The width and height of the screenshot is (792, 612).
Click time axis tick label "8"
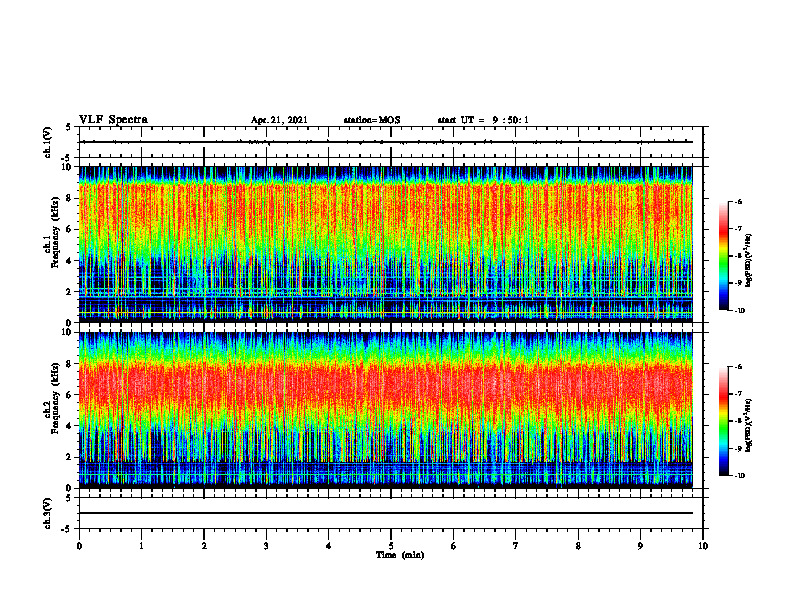tap(578, 546)
